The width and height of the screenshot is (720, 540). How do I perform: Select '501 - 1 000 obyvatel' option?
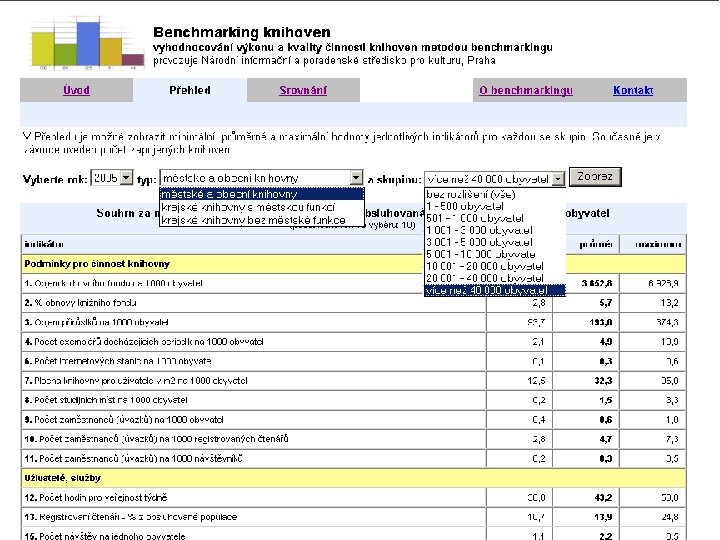pyautogui.click(x=495, y=218)
